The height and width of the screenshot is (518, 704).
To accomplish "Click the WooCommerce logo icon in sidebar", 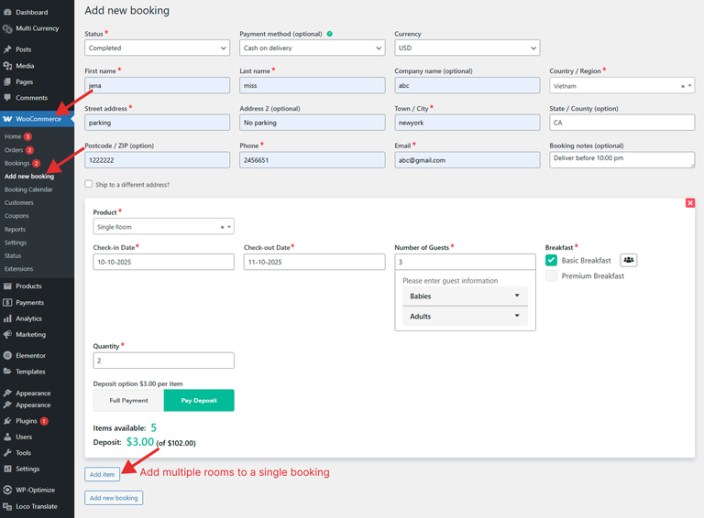I will [x=8, y=119].
